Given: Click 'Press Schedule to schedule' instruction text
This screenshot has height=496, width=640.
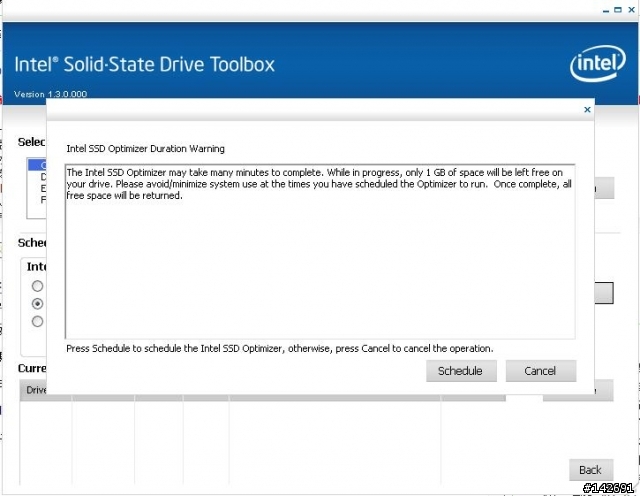Looking at the screenshot, I should tap(280, 349).
